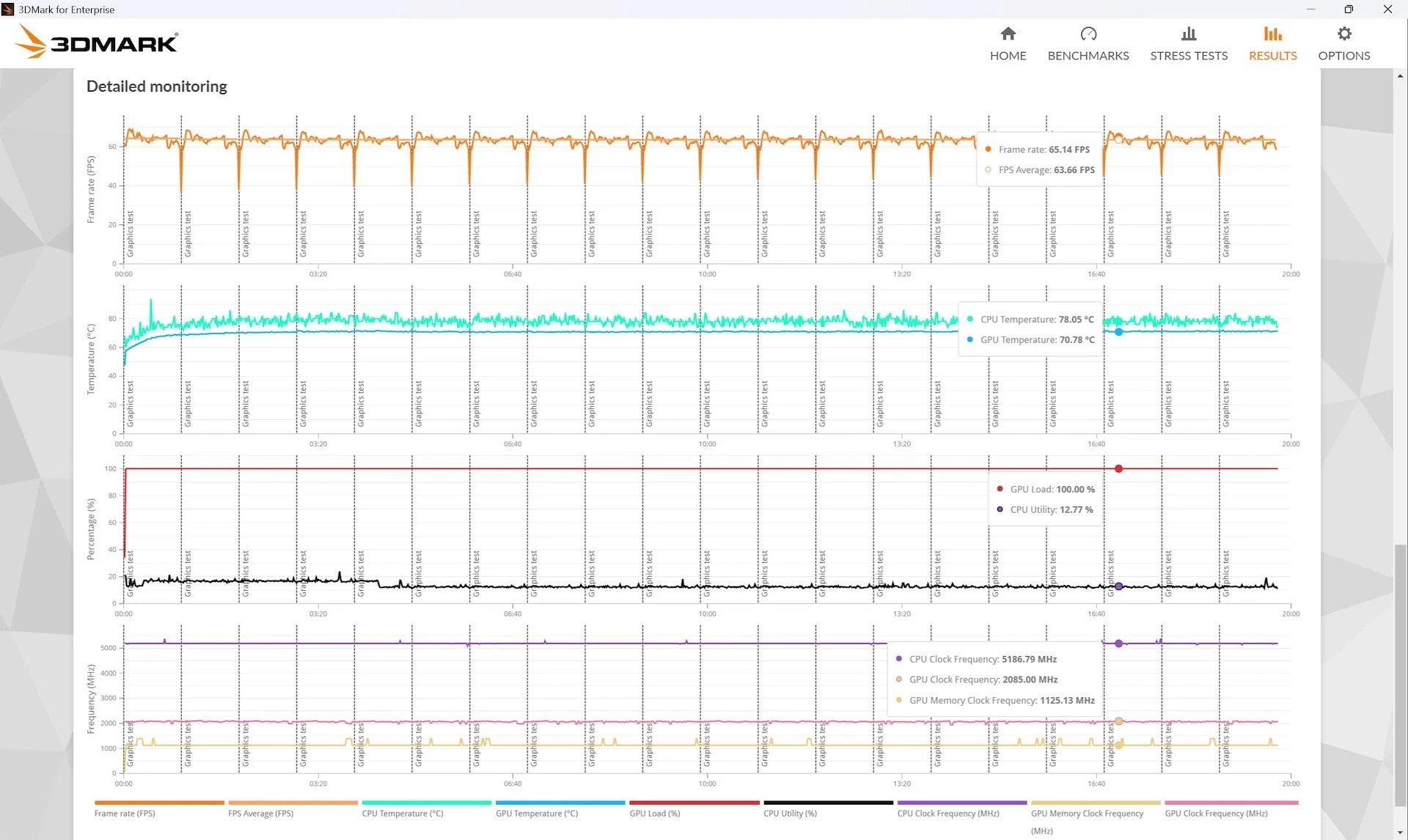The height and width of the screenshot is (840, 1408).
Task: Toggle the GPU Temperature legend entry
Action: (x=537, y=813)
